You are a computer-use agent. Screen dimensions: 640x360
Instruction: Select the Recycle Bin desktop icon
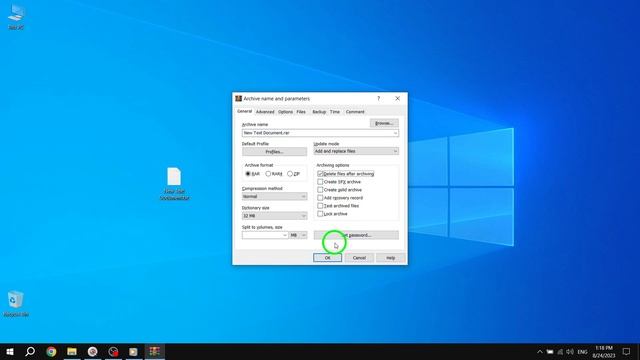click(16, 304)
